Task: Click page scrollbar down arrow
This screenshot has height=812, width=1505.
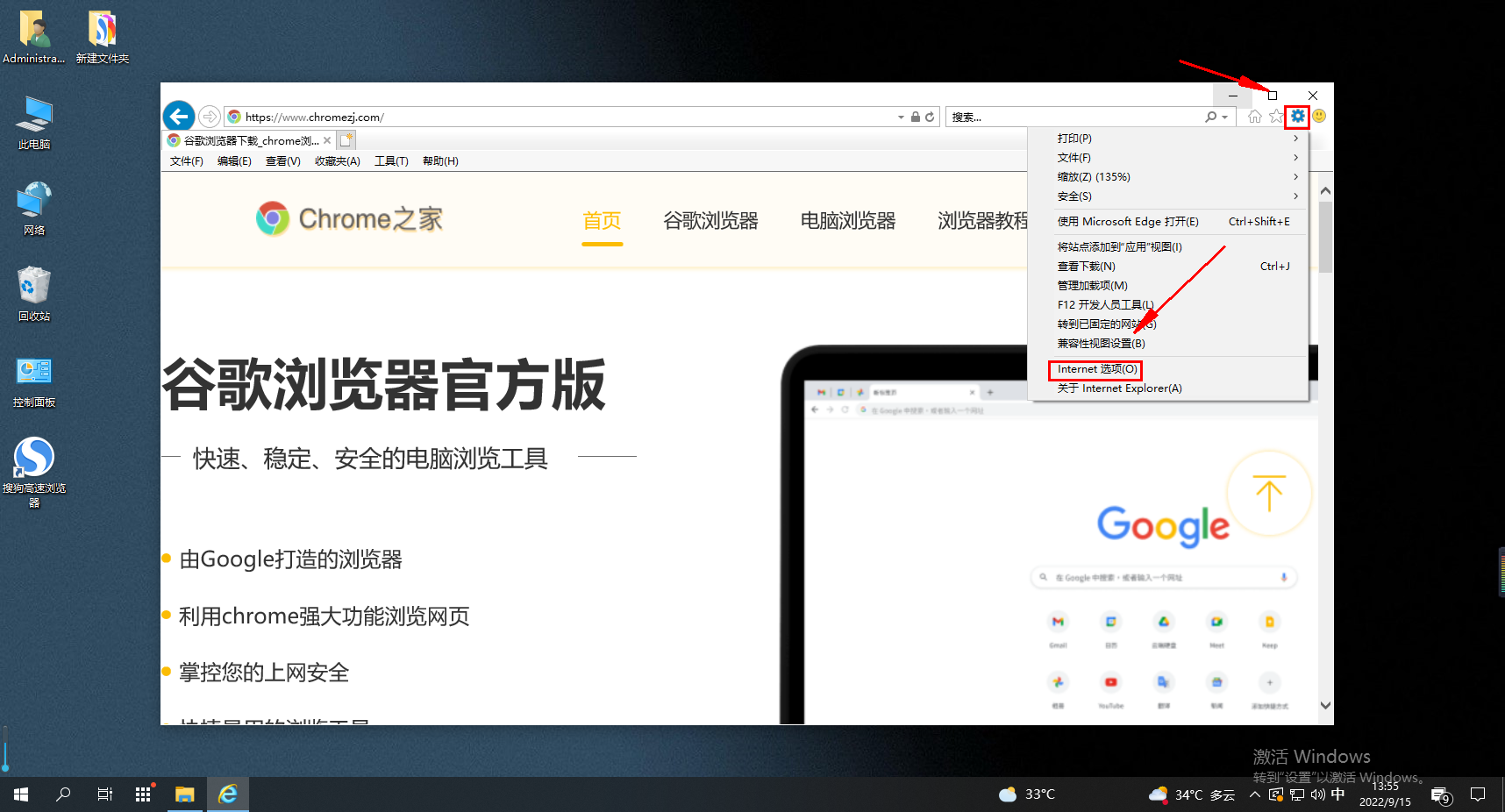Action: click(1325, 705)
